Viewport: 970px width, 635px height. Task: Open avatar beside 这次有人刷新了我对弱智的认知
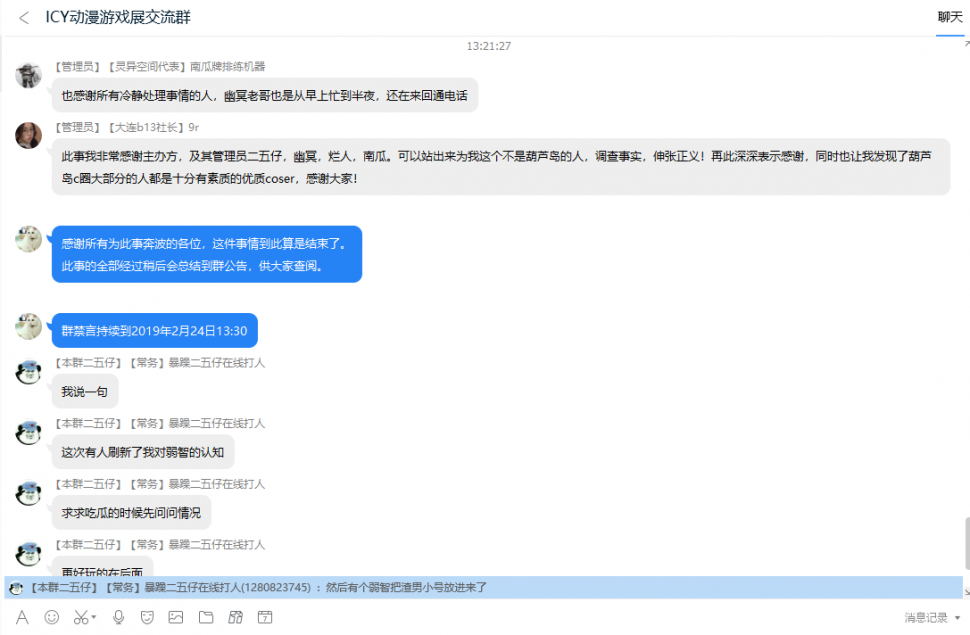28,432
